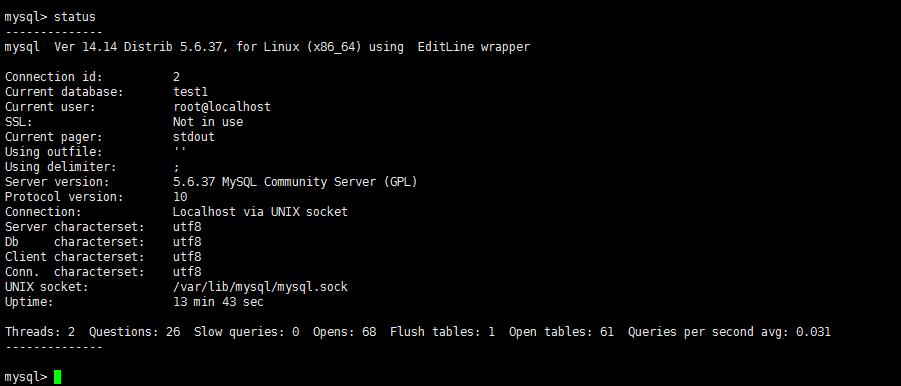Click 'root@localhost' user value

222,107
